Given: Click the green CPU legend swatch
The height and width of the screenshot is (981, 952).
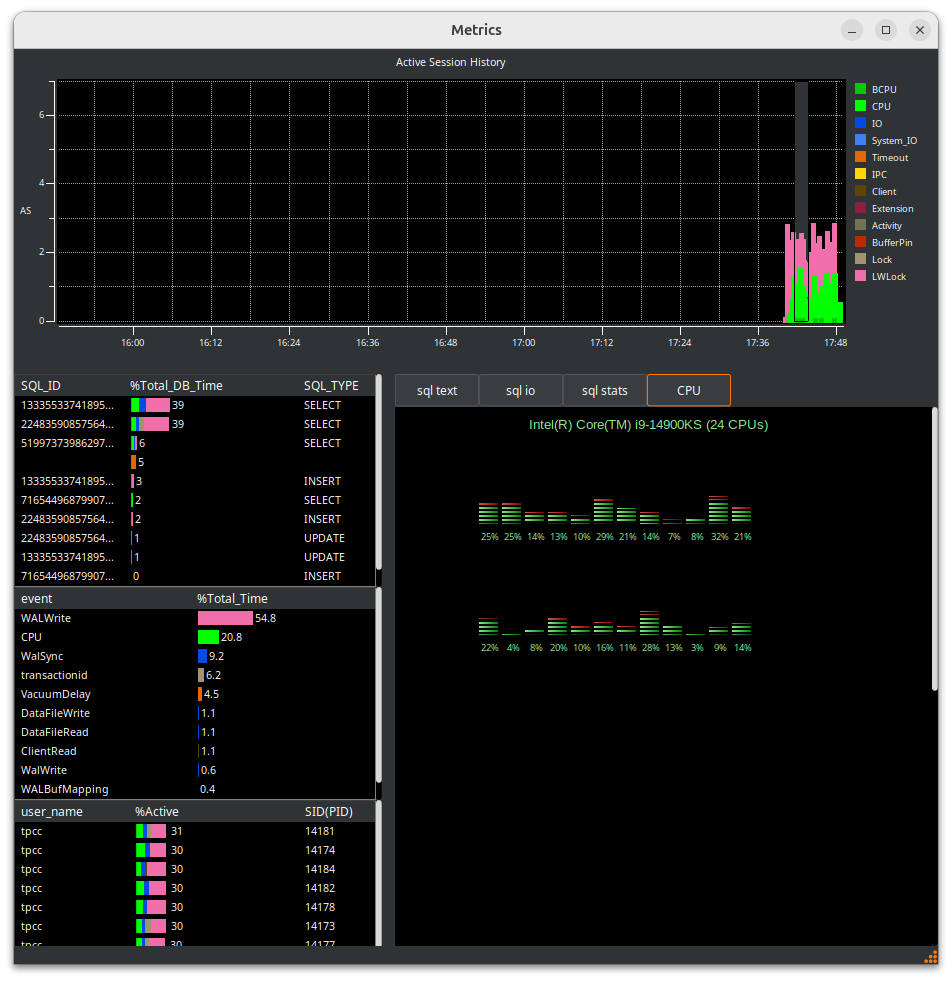Looking at the screenshot, I should point(860,106).
